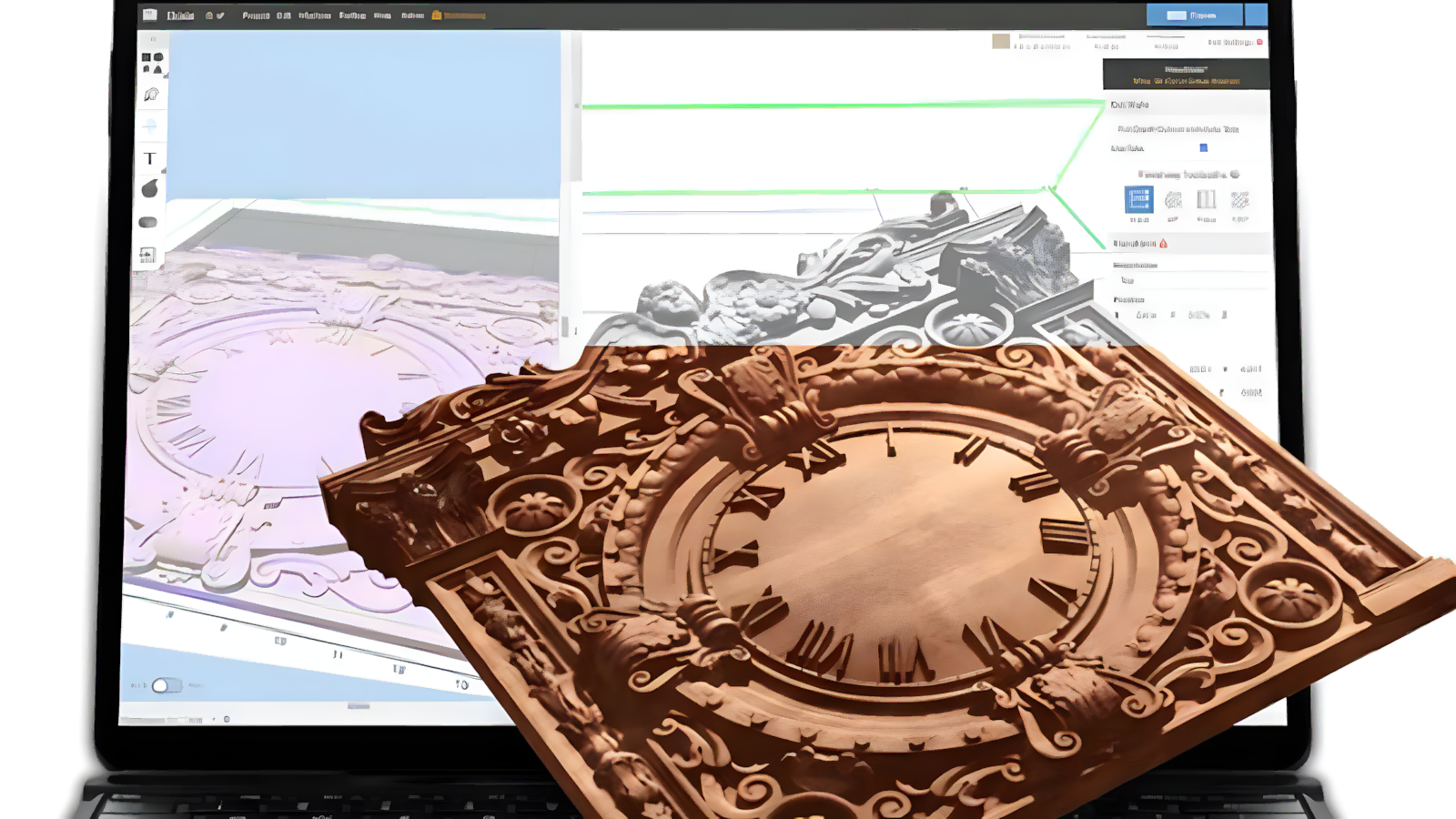Click the dark banner with yellow text
This screenshot has height=819, width=1456.
pyautogui.click(x=1186, y=75)
